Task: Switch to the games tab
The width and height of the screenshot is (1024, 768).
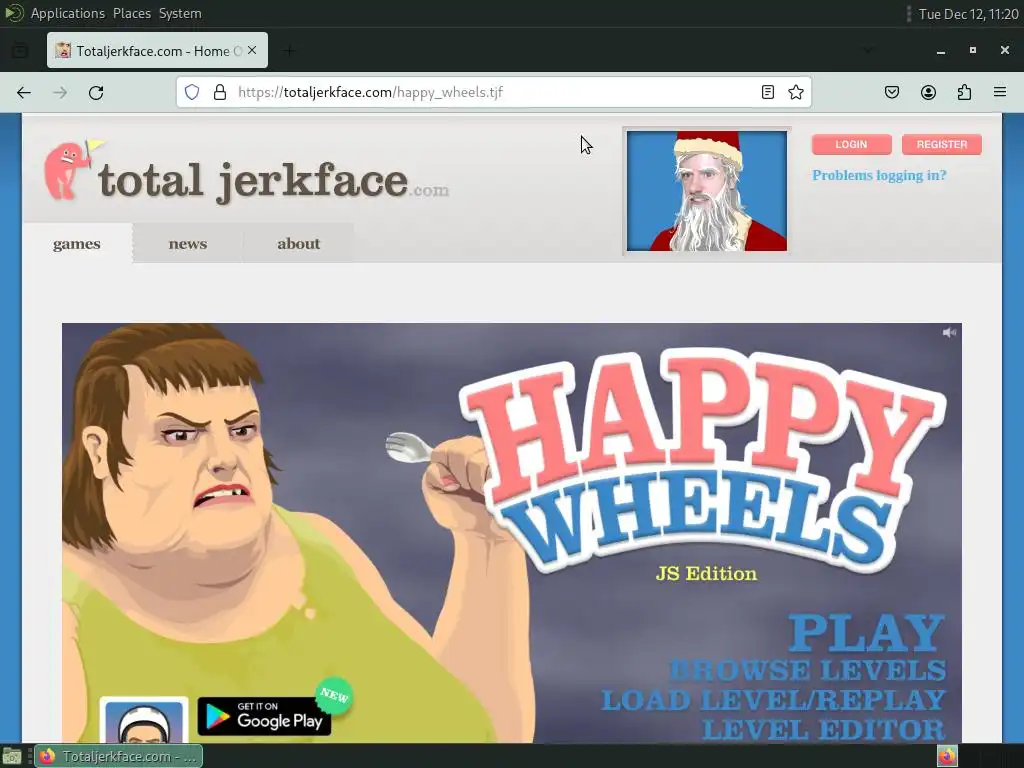Action: [76, 244]
